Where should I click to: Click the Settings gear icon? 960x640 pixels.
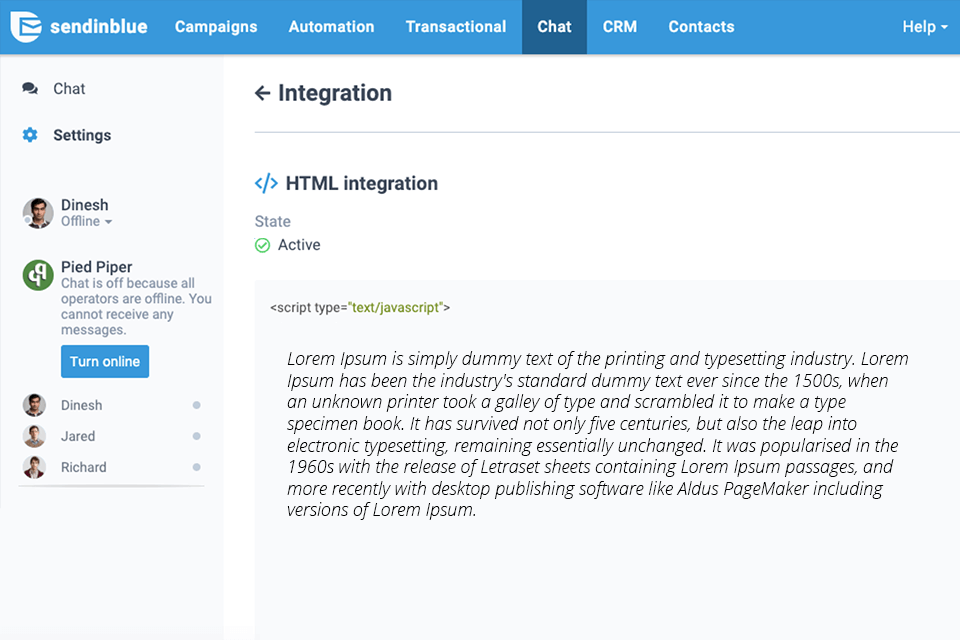tap(30, 135)
